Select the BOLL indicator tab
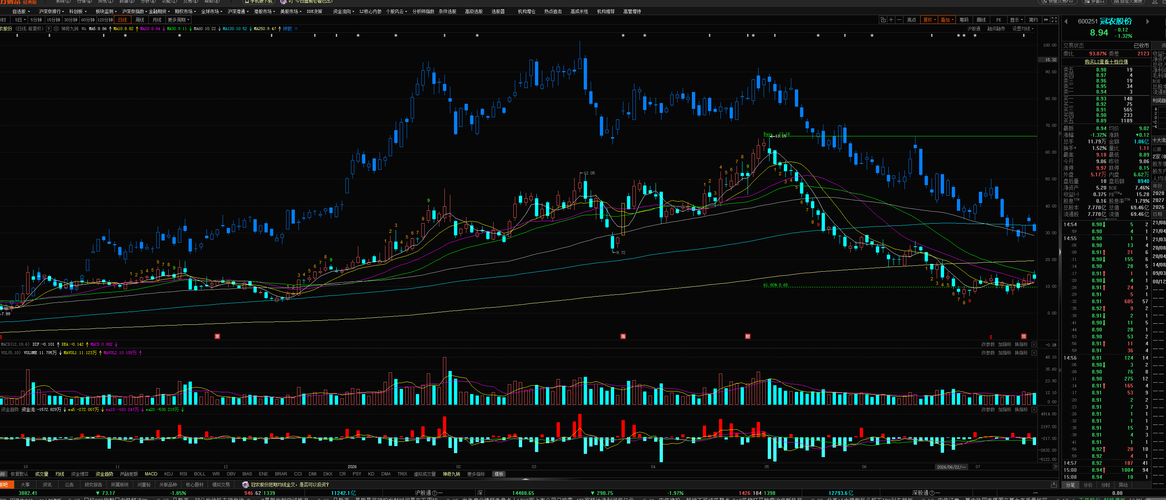The image size is (1166, 500). coord(199,474)
